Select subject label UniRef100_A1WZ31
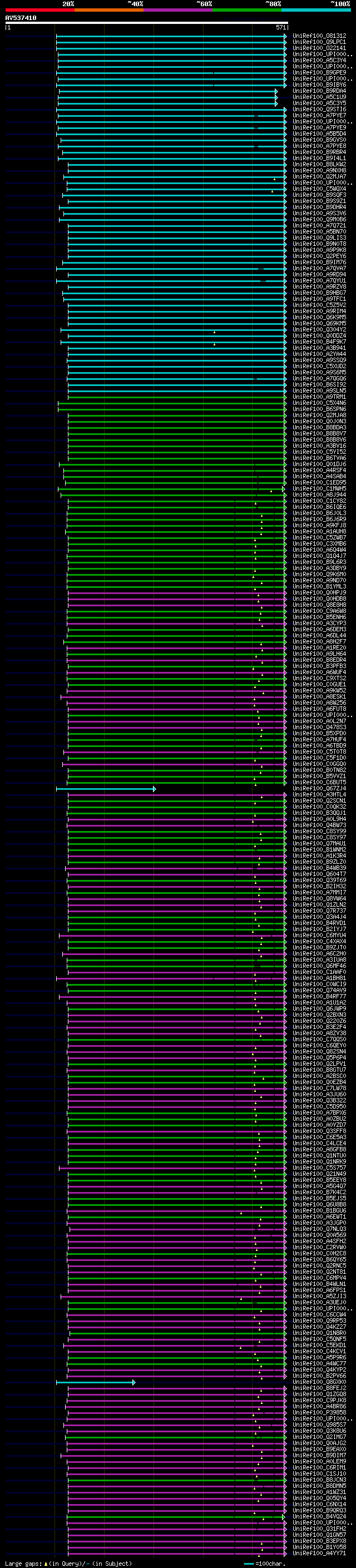The image size is (356, 1568). tap(319, 1492)
